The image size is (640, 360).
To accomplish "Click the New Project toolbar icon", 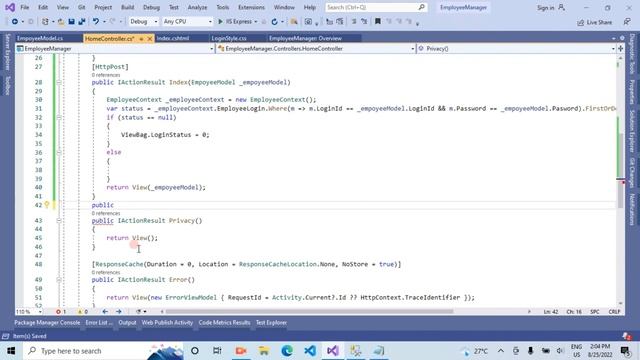I will pyautogui.click(x=45, y=22).
